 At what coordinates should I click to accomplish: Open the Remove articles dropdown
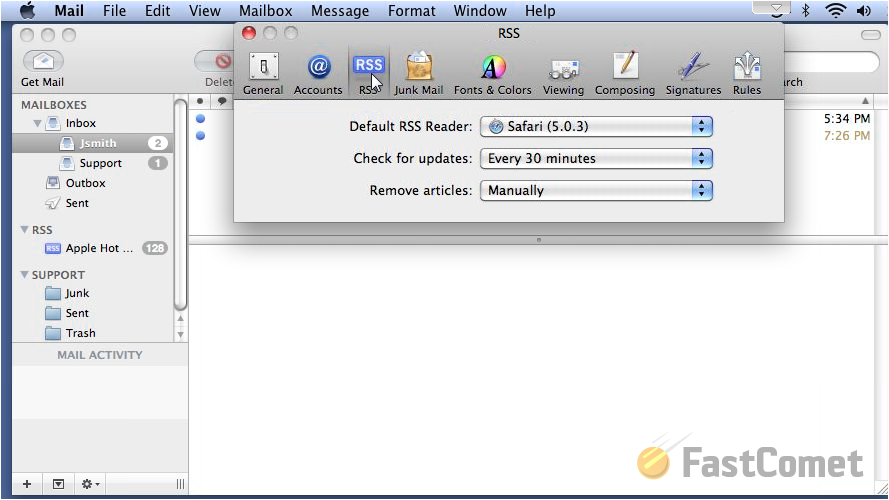pos(596,190)
